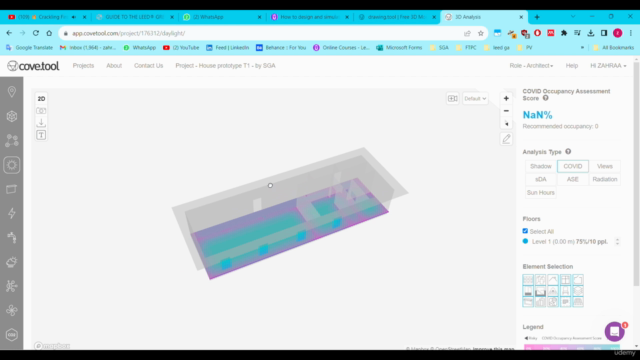Toggle the stacked floors element icon
The width and height of the screenshot is (640, 360).
pyautogui.click(x=578, y=291)
